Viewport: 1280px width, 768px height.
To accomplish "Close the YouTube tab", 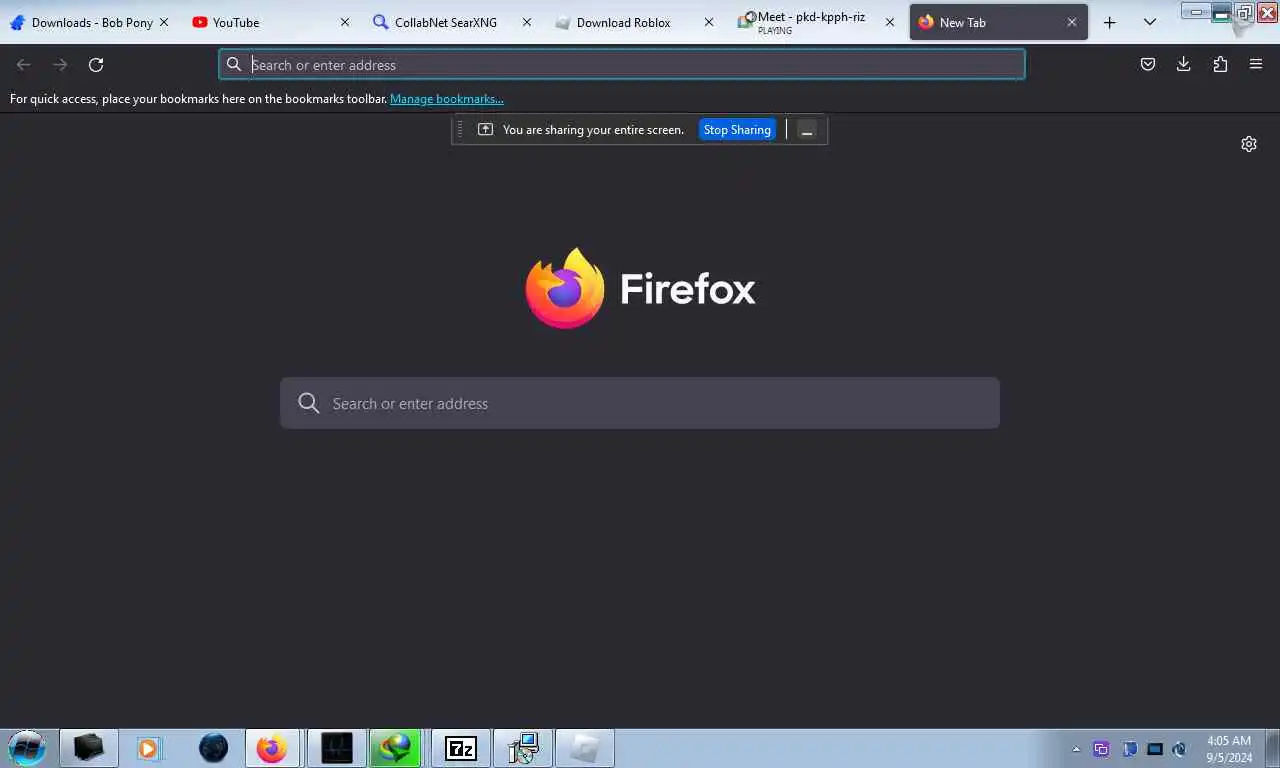I will (345, 22).
